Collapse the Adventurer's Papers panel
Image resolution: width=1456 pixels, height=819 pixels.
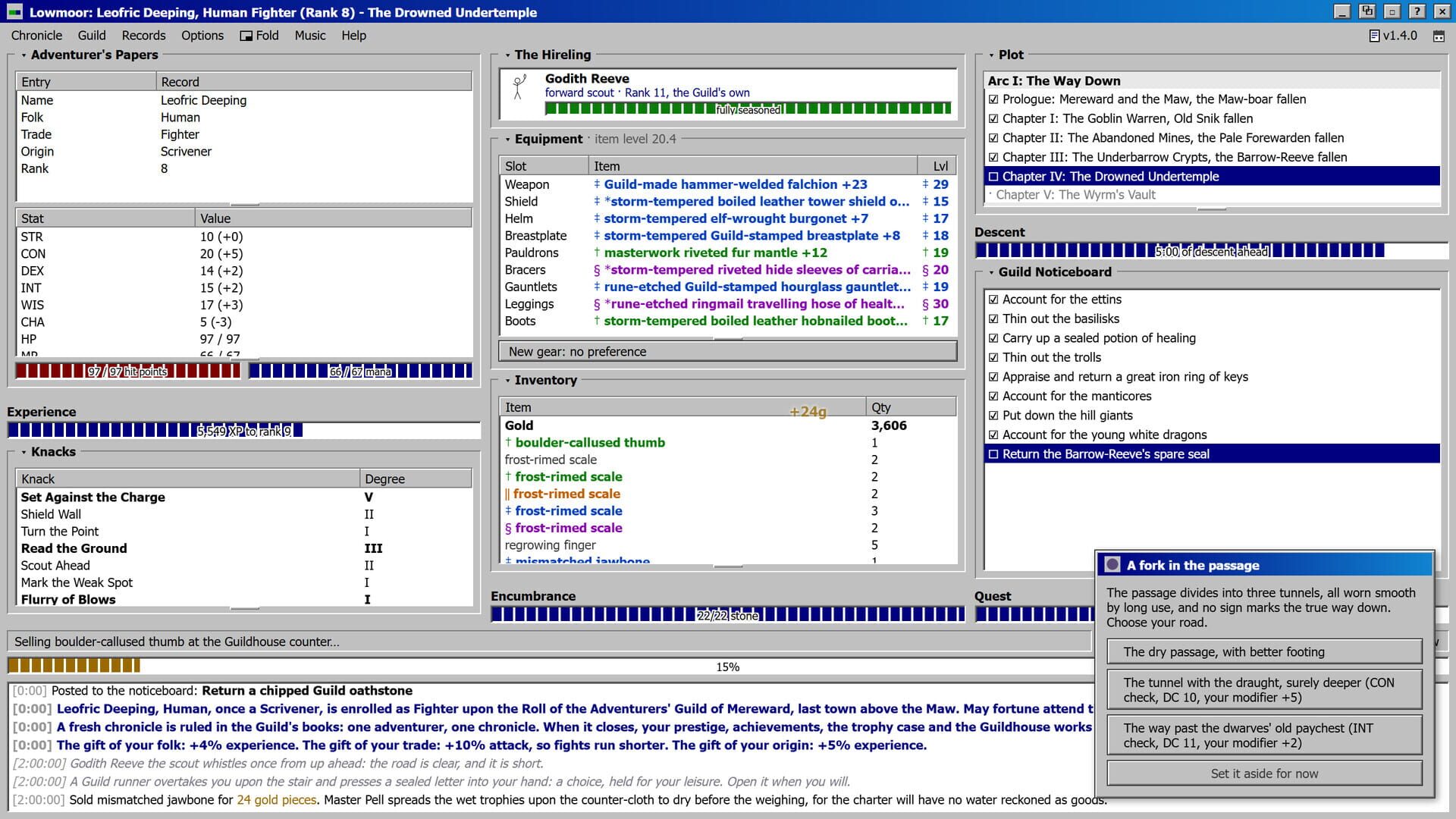(x=24, y=55)
